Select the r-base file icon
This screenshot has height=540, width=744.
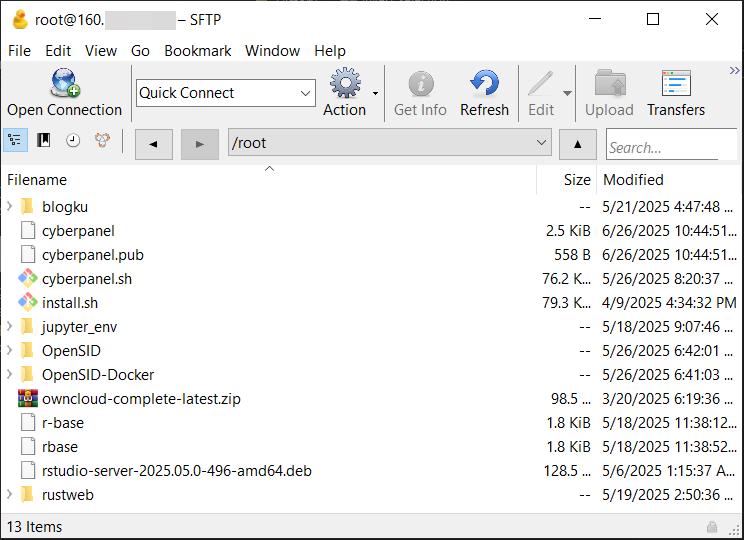(x=28, y=423)
